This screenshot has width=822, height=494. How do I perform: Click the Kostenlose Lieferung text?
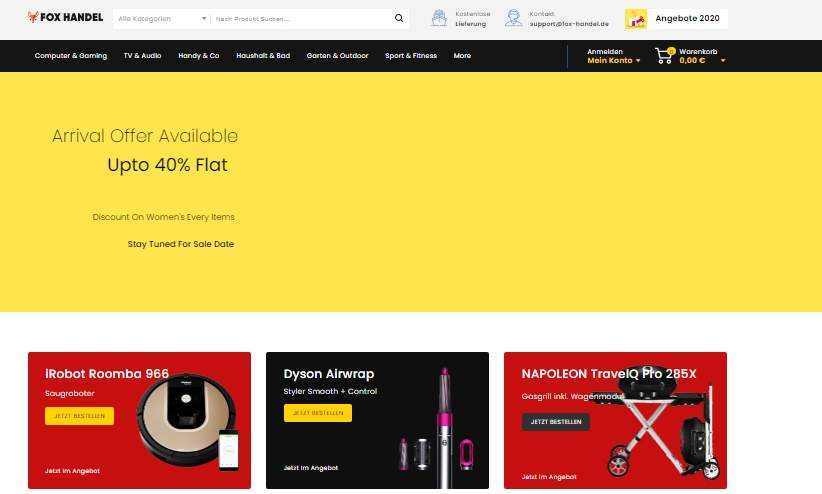472,19
